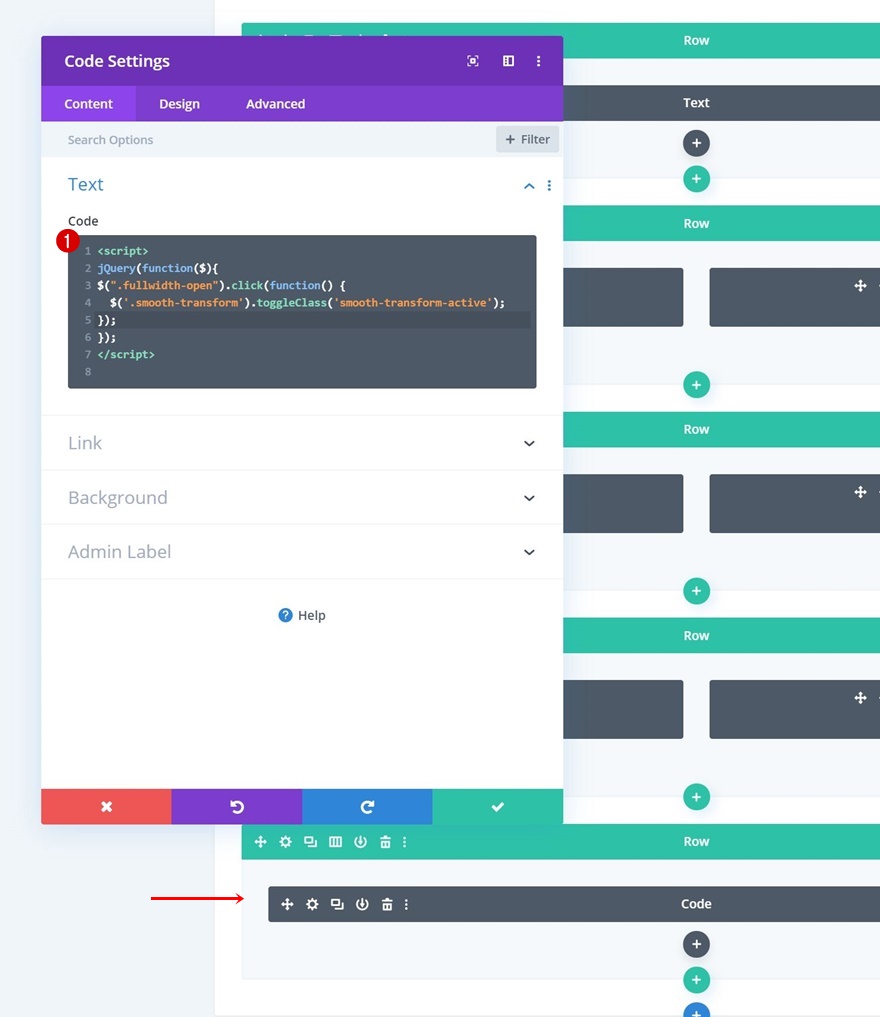Save changes with the green checkmark button
The image size is (880, 1017).
coord(497,807)
